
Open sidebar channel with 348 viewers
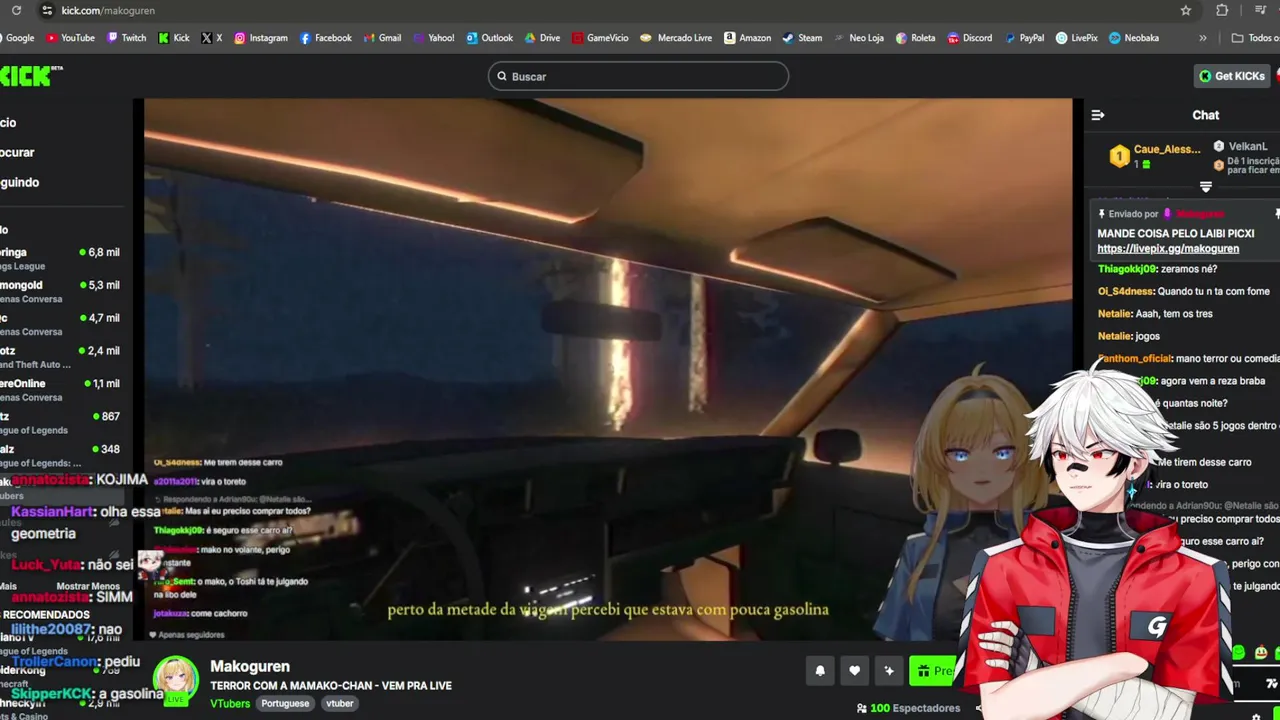click(60, 456)
